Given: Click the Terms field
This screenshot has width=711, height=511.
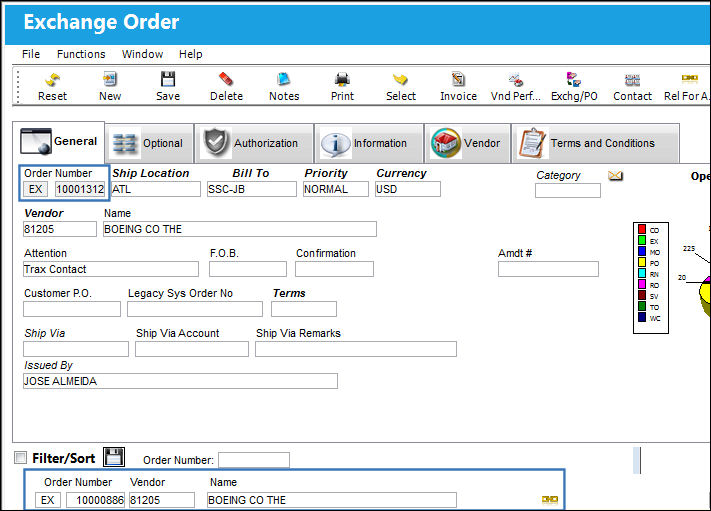Looking at the screenshot, I should click(304, 309).
